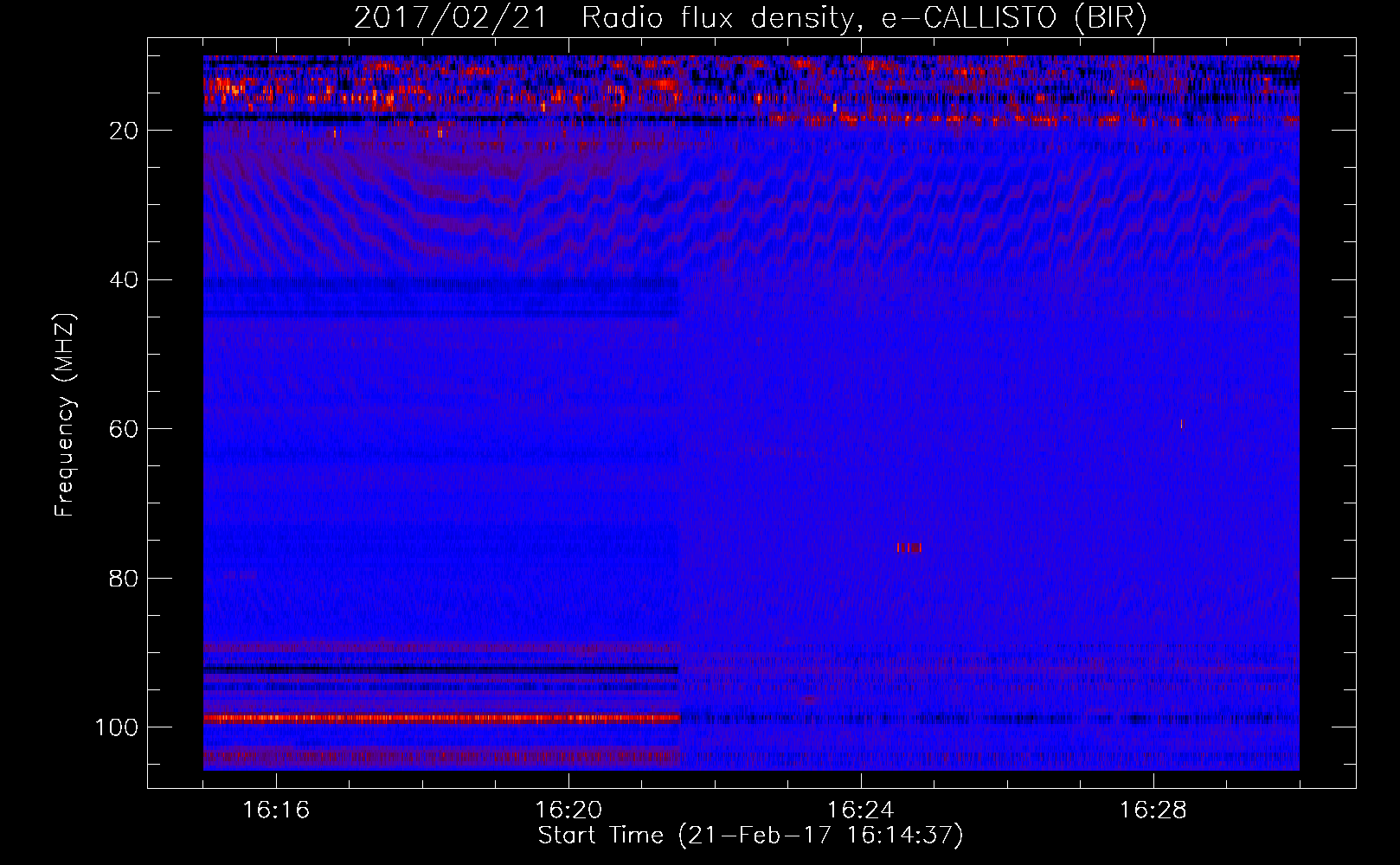Viewport: 1400px width, 865px height.
Task: Click the frequency tick label '100'
Action: [118, 727]
